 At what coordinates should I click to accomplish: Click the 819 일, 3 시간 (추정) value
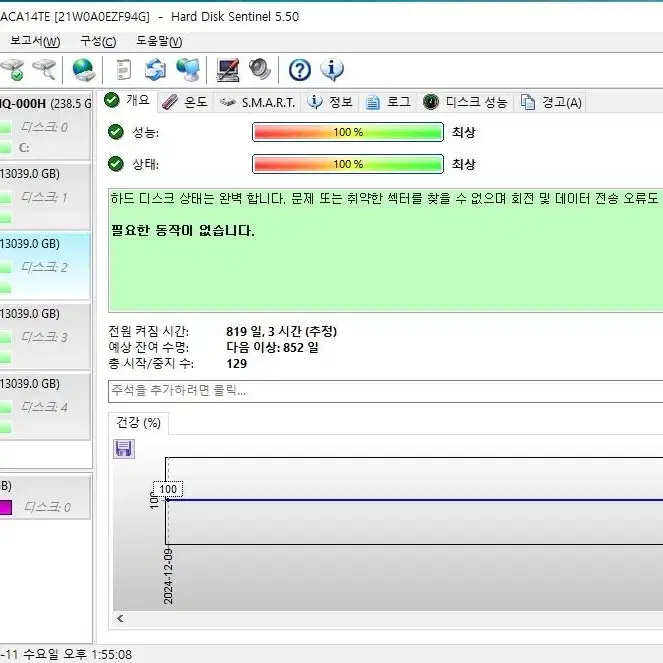281,331
